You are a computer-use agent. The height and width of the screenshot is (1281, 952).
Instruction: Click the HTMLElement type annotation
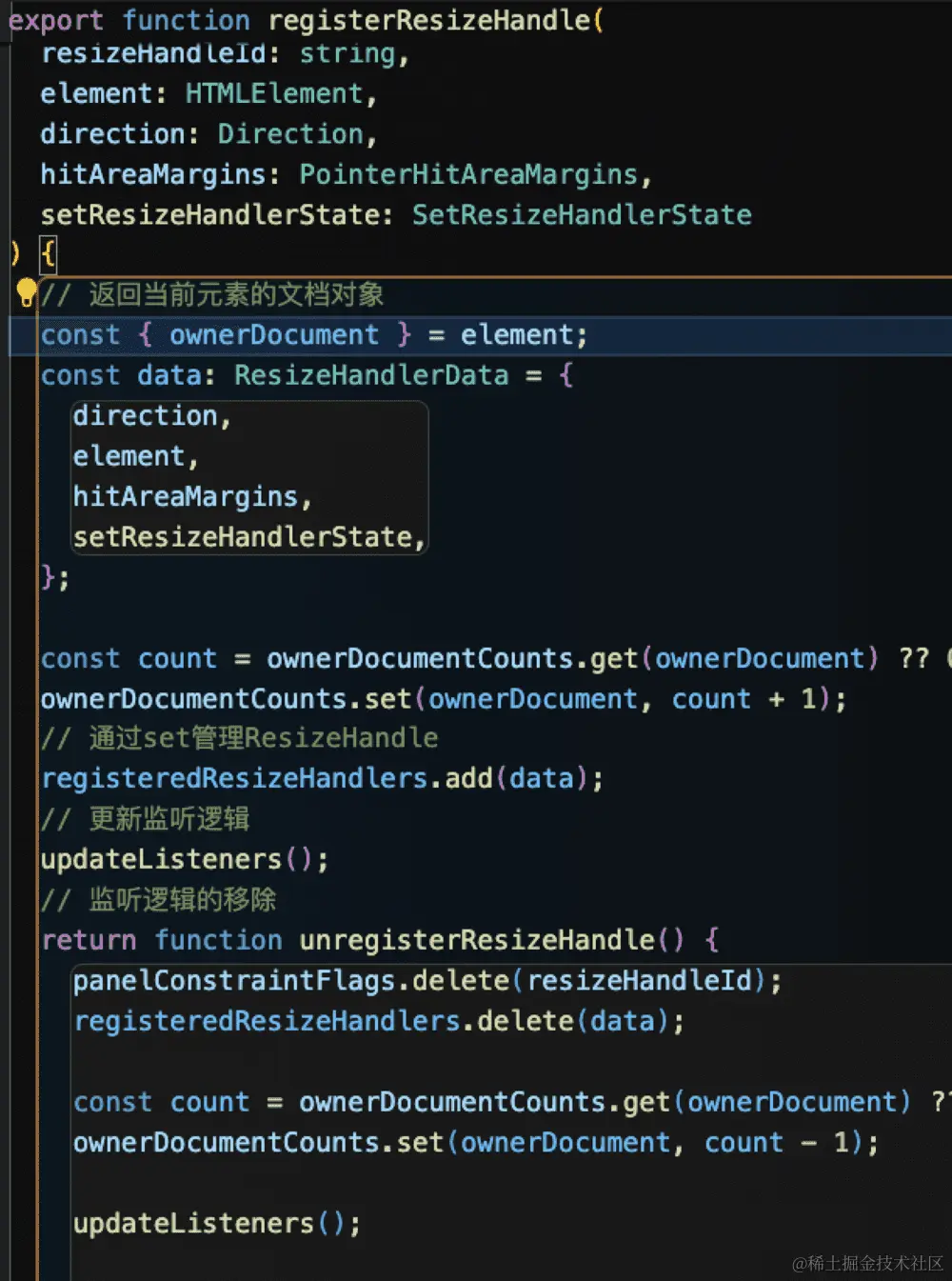point(274,93)
